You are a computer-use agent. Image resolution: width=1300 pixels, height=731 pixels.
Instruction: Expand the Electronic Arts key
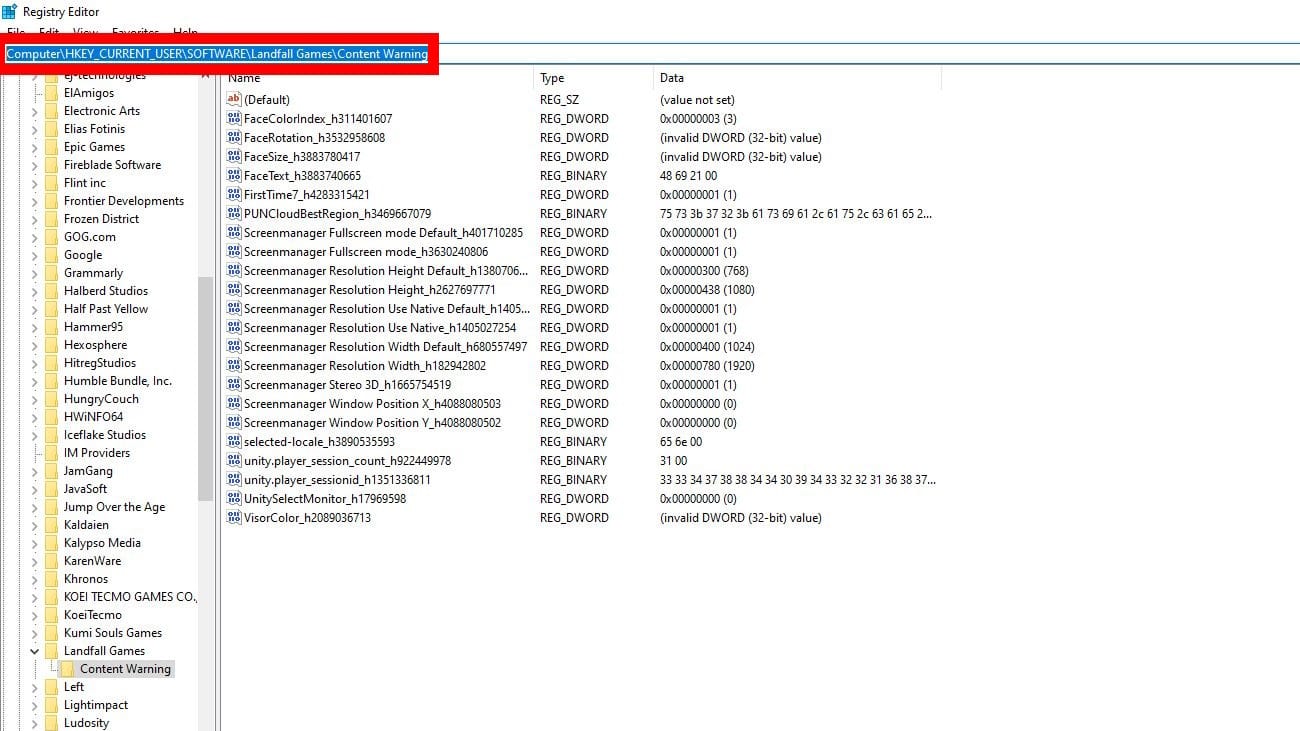coord(35,111)
